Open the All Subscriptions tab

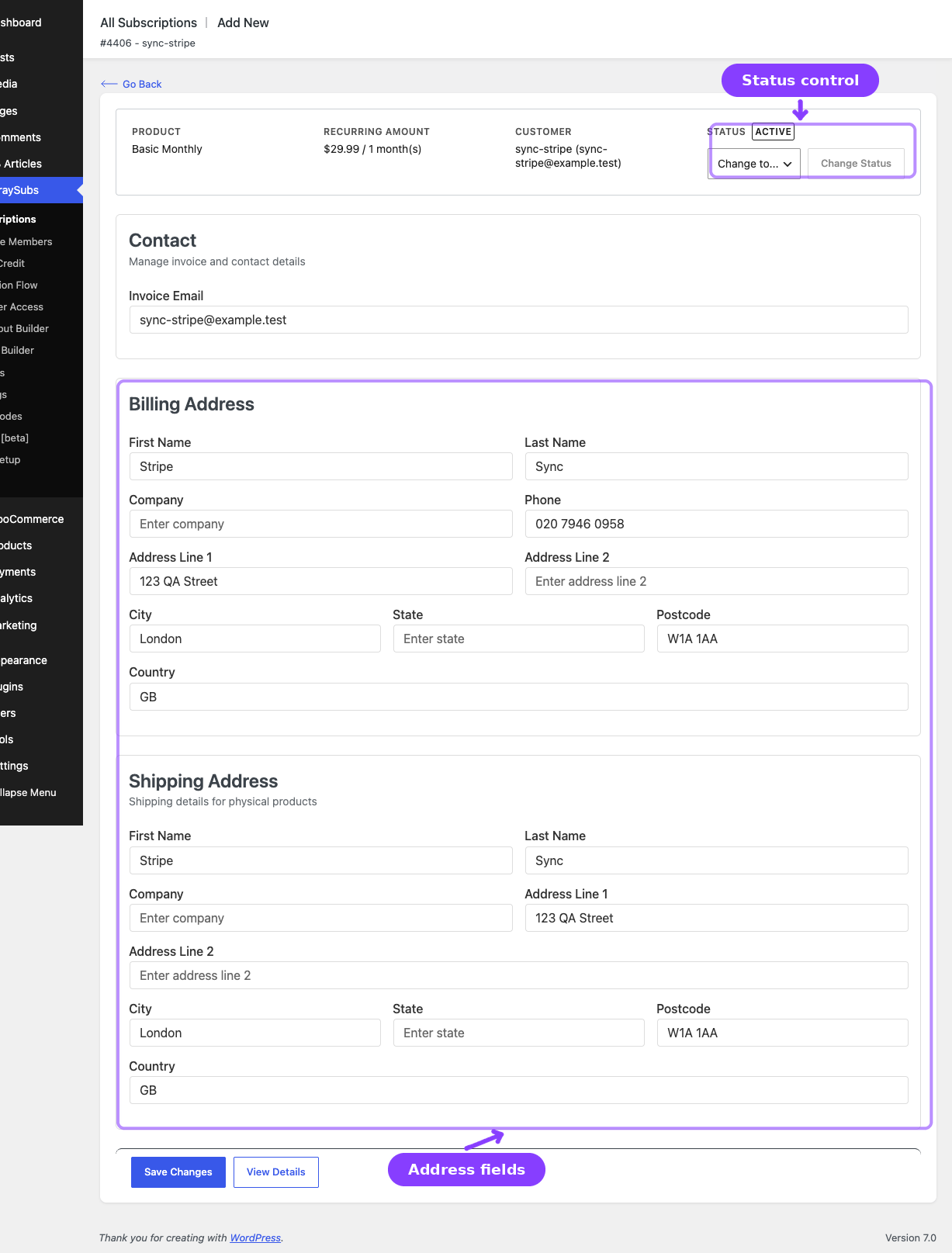tap(148, 22)
